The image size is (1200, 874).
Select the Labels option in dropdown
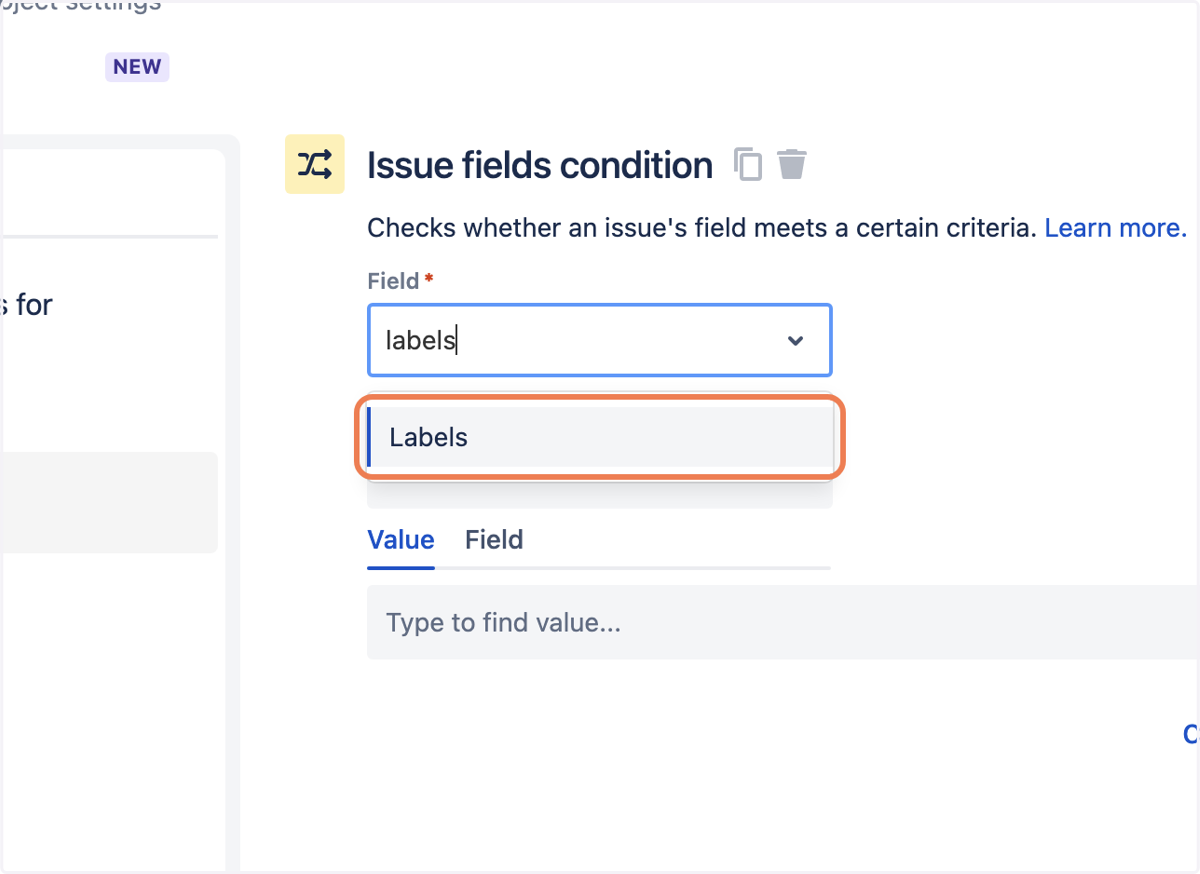[x=600, y=437]
